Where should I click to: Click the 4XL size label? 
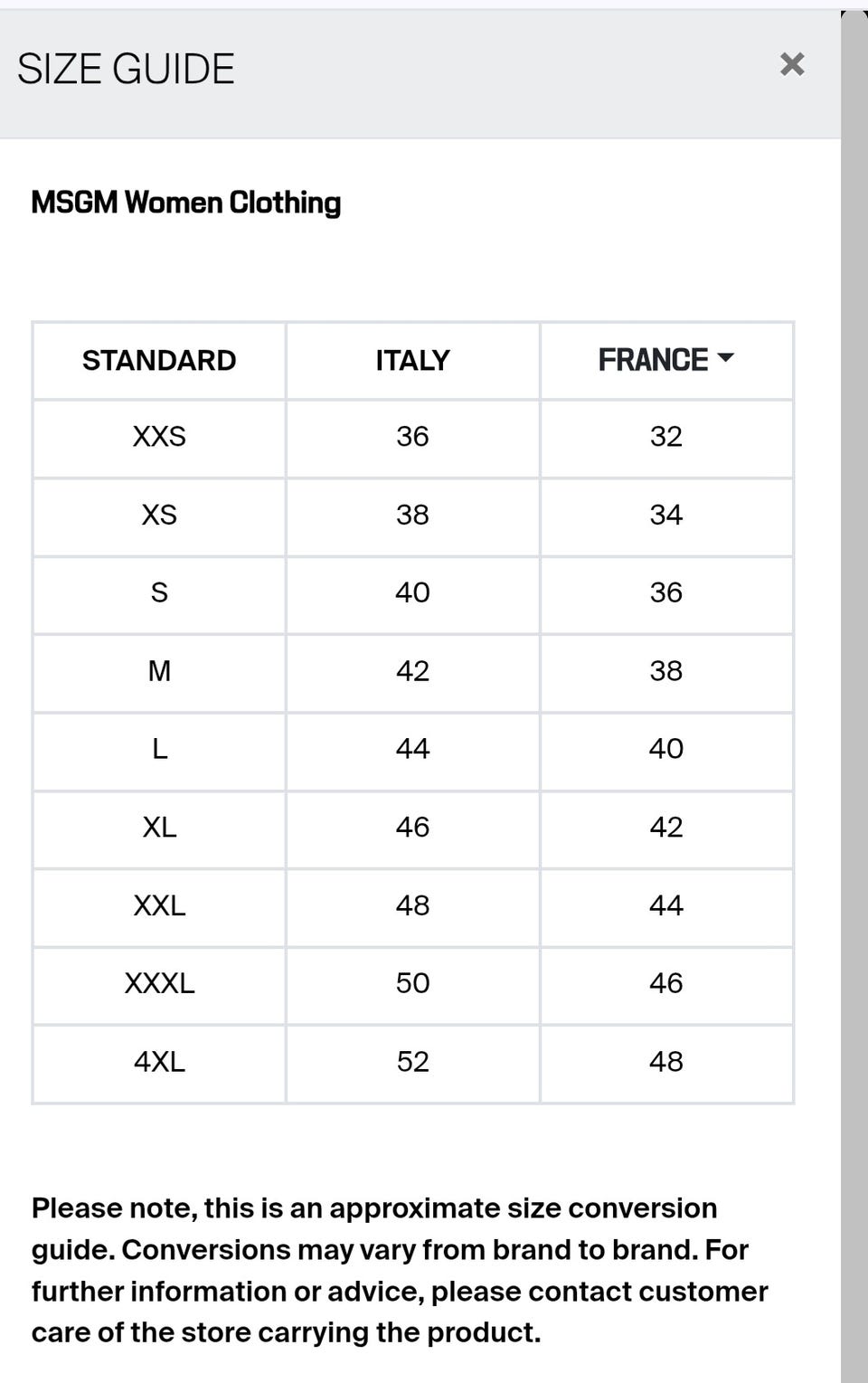pyautogui.click(x=159, y=1061)
